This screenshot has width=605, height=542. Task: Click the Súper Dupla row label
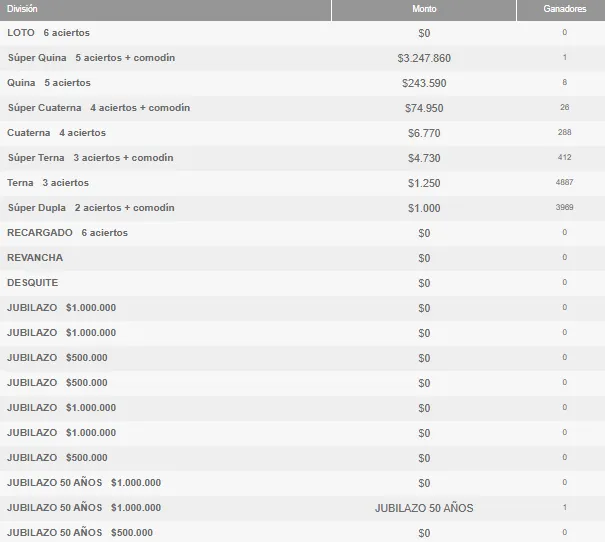pyautogui.click(x=90, y=208)
